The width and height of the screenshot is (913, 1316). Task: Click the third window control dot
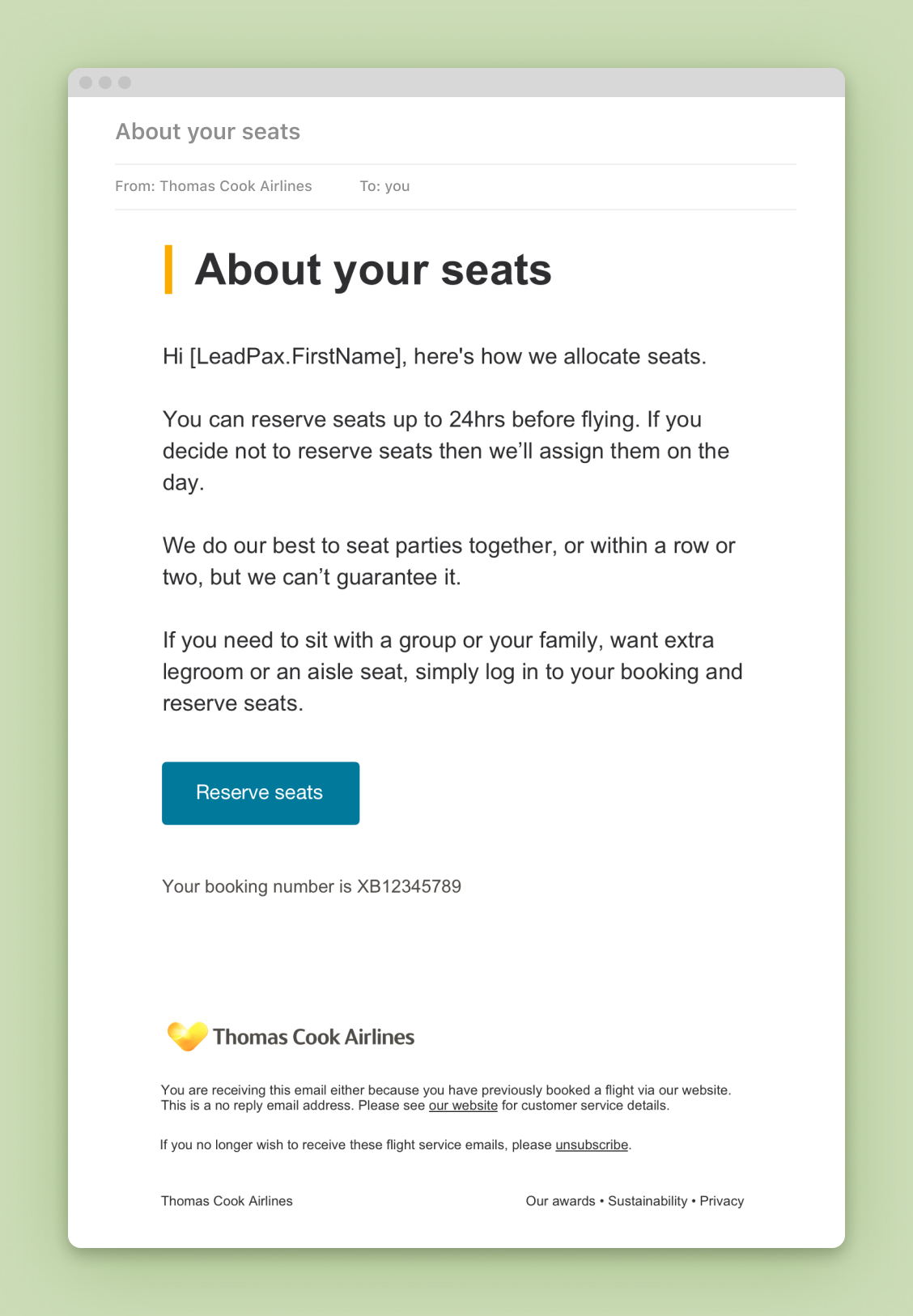point(125,83)
